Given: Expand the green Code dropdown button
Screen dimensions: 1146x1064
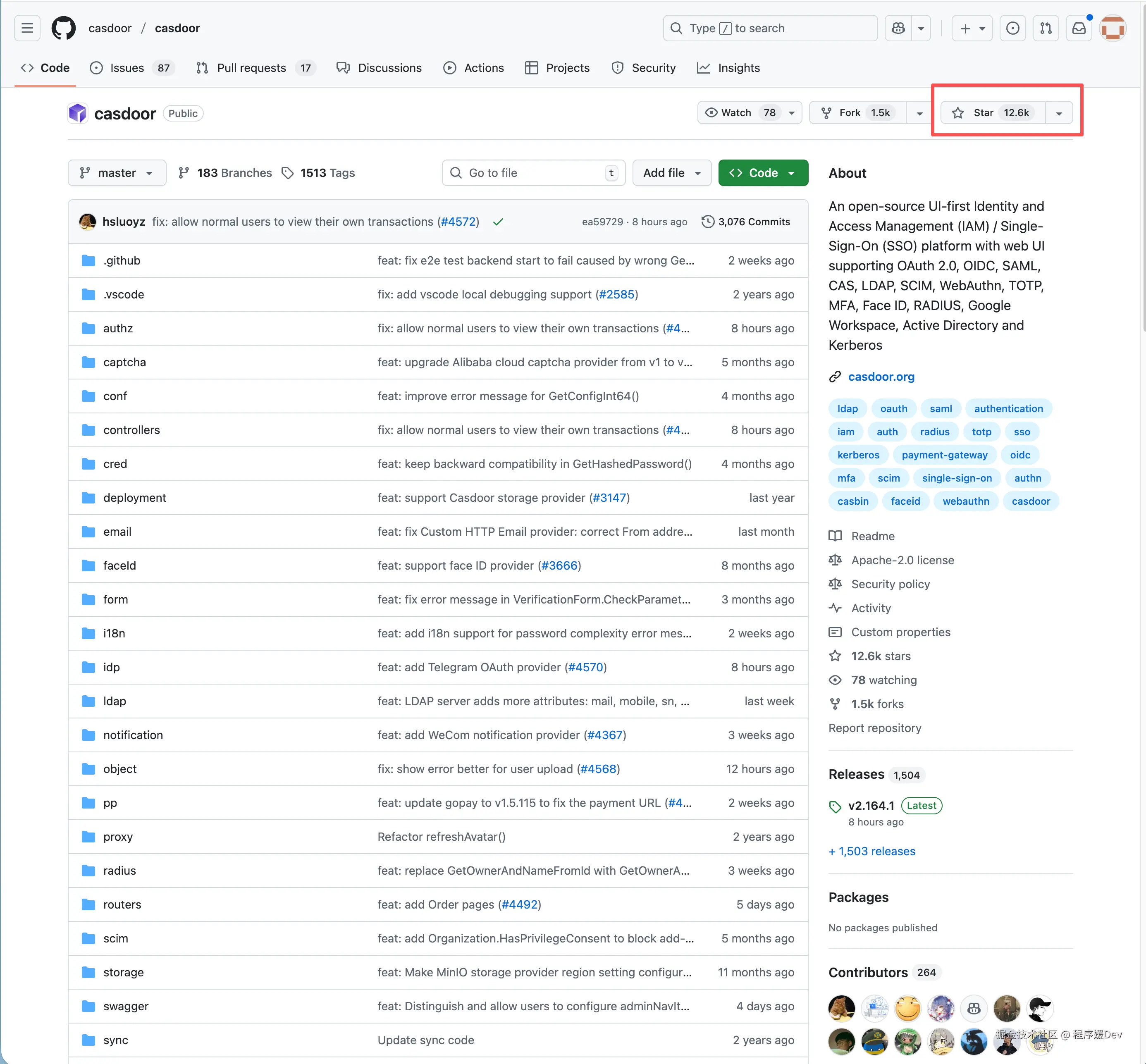Looking at the screenshot, I should [x=762, y=173].
